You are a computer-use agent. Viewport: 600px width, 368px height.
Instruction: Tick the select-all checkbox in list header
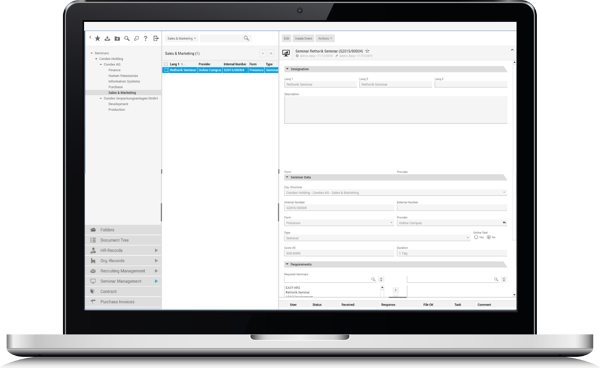(x=166, y=64)
